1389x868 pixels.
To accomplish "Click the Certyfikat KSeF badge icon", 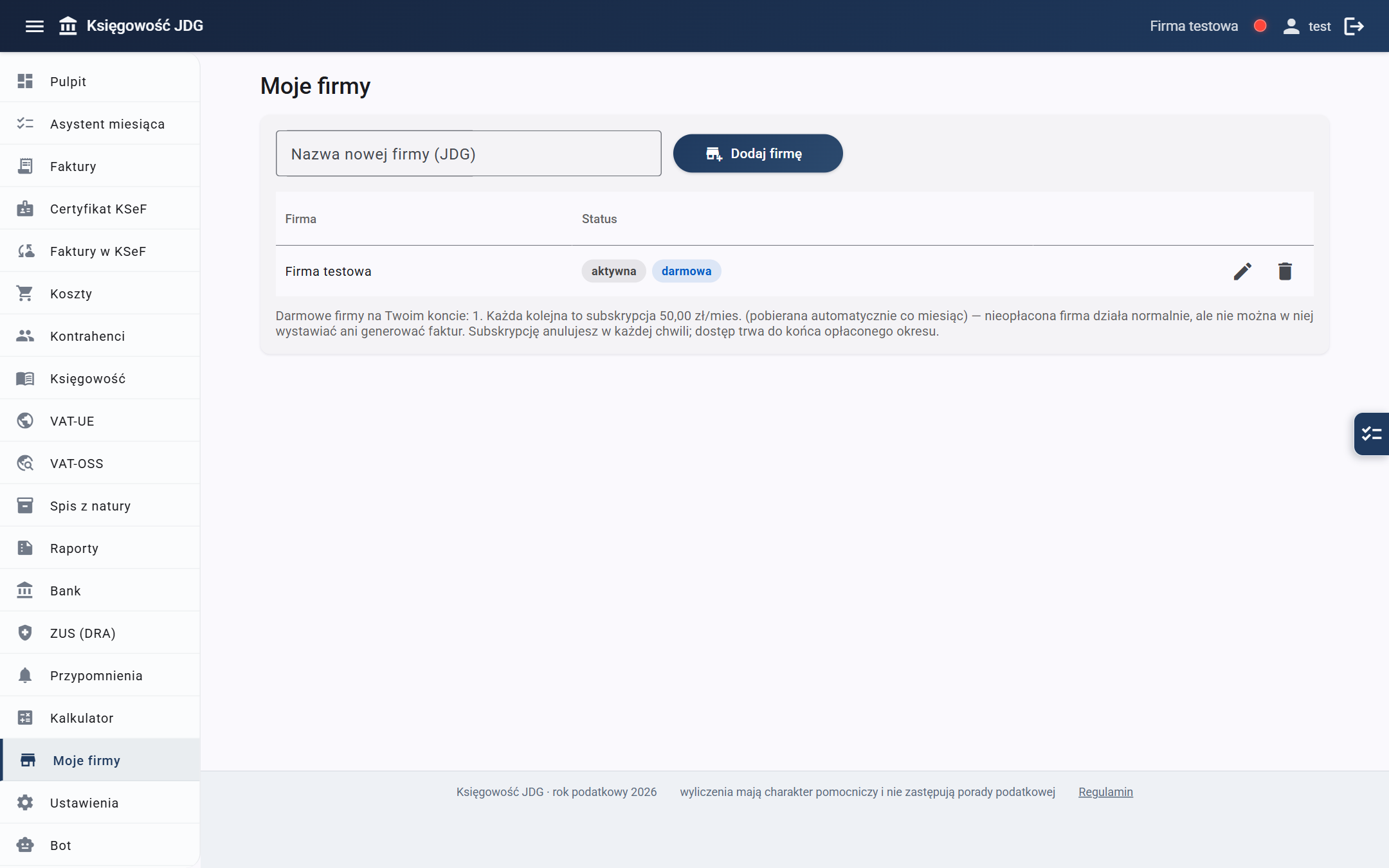I will (x=25, y=208).
